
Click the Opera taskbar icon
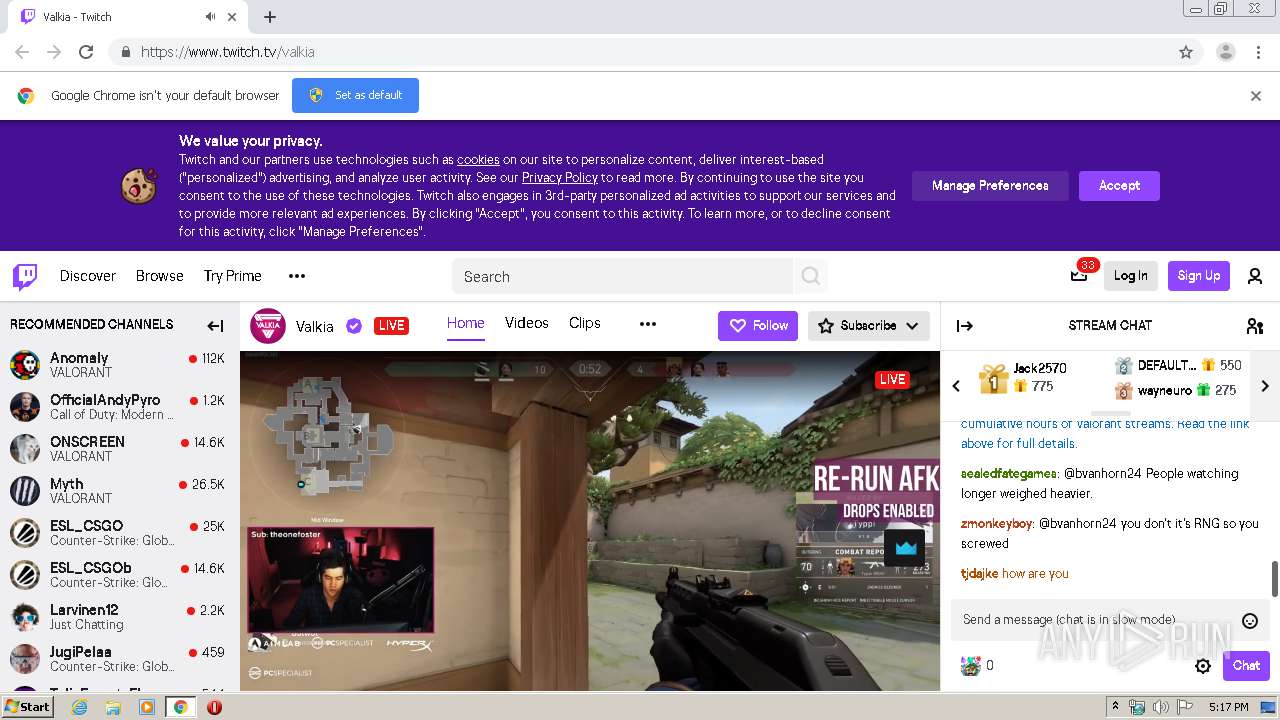(x=214, y=707)
